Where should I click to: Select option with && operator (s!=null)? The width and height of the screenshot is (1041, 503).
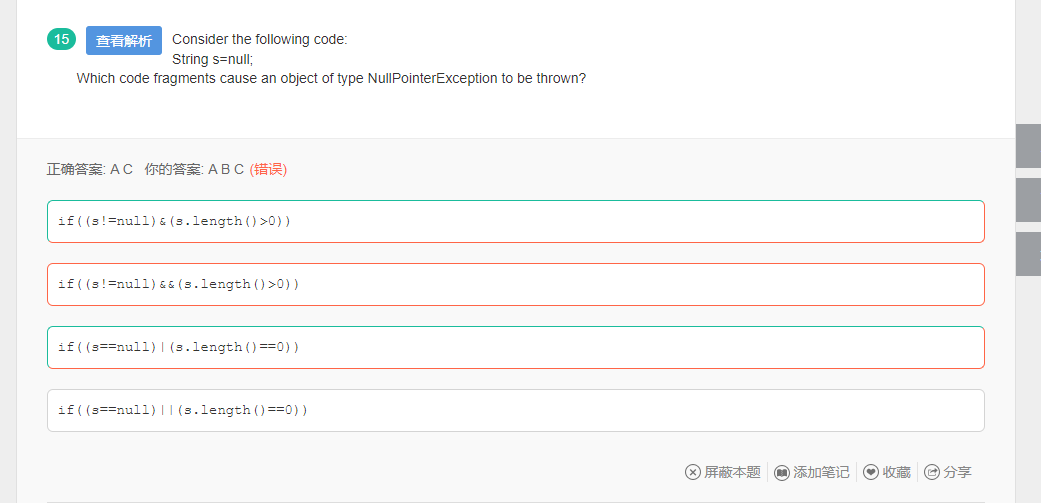click(516, 284)
